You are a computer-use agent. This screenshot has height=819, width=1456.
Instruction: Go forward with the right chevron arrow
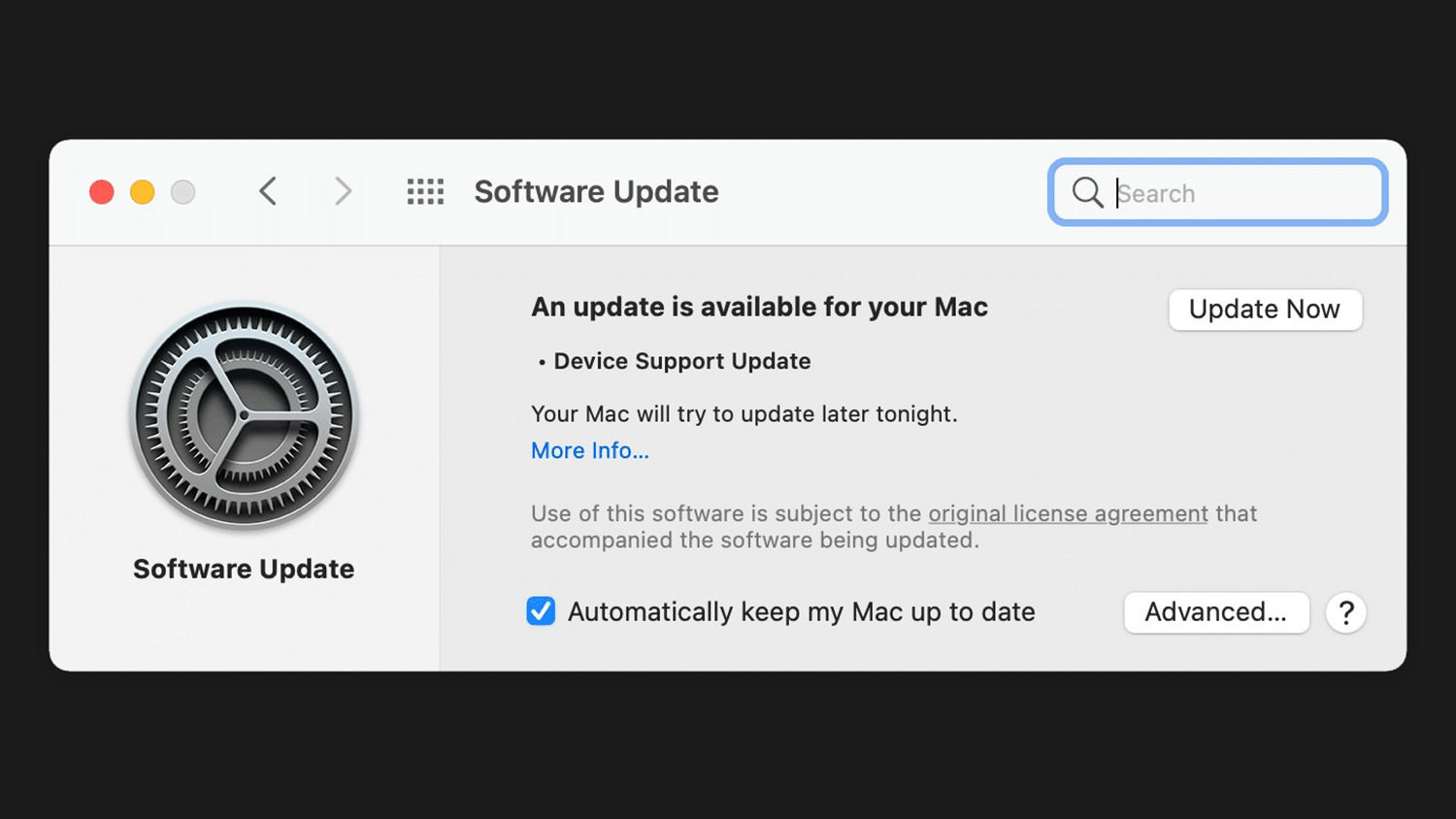[x=343, y=191]
